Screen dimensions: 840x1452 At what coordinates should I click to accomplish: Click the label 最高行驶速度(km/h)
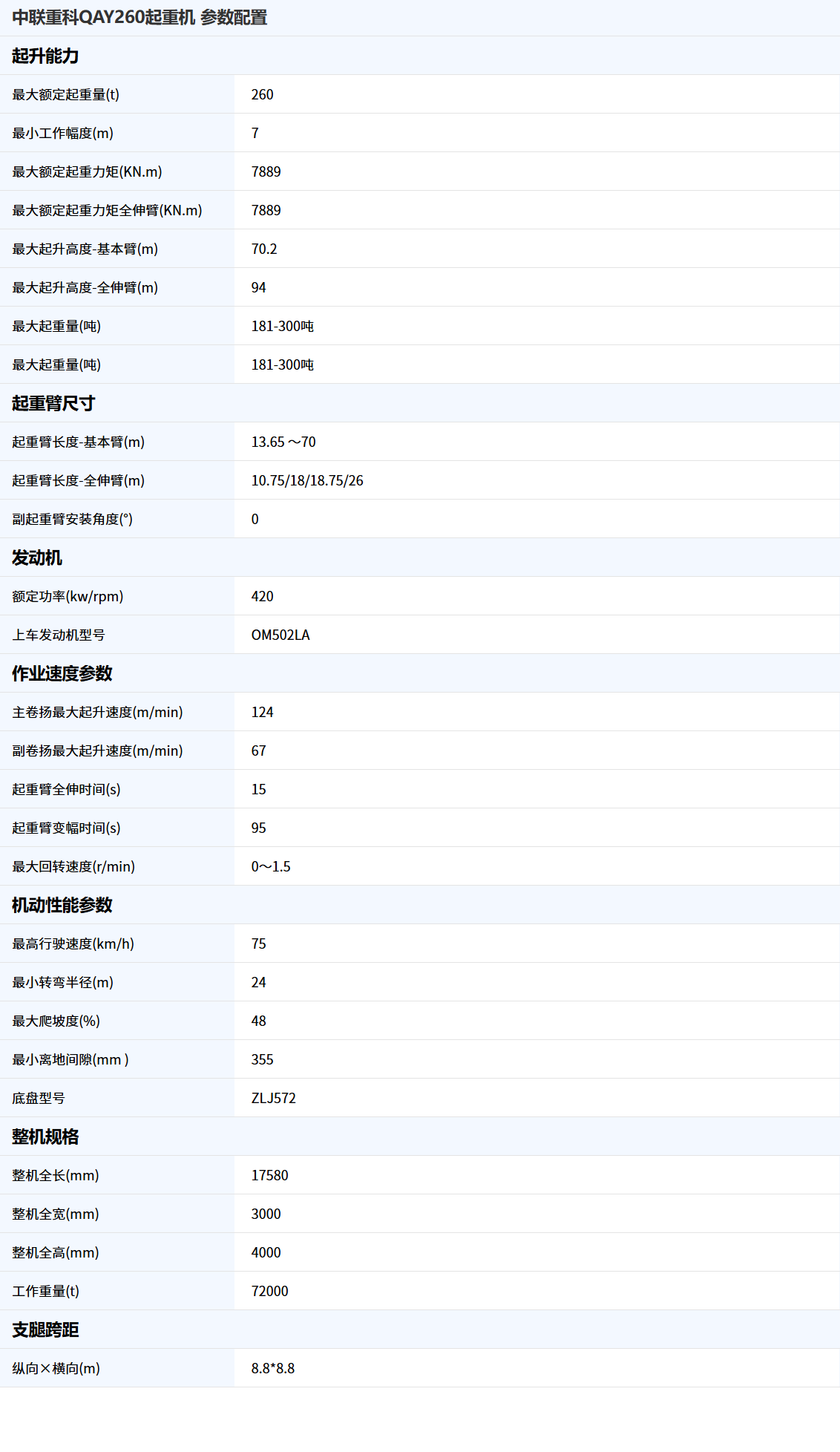[73, 944]
